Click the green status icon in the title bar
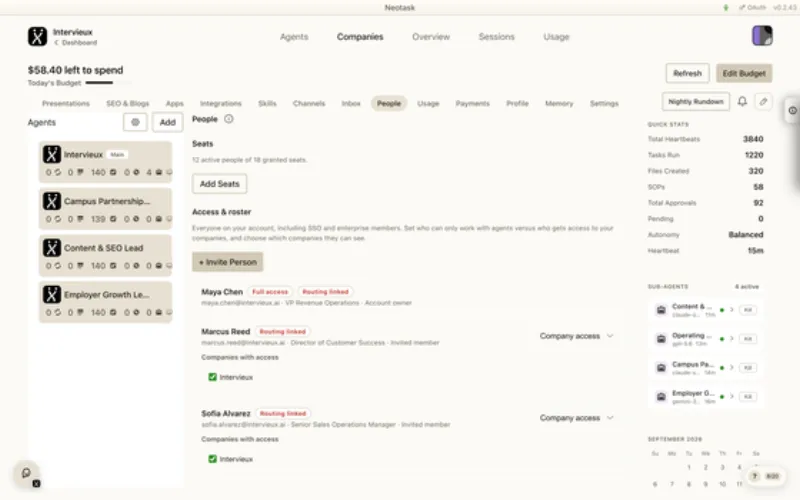Image resolution: width=800 pixels, height=500 pixels. point(726,8)
